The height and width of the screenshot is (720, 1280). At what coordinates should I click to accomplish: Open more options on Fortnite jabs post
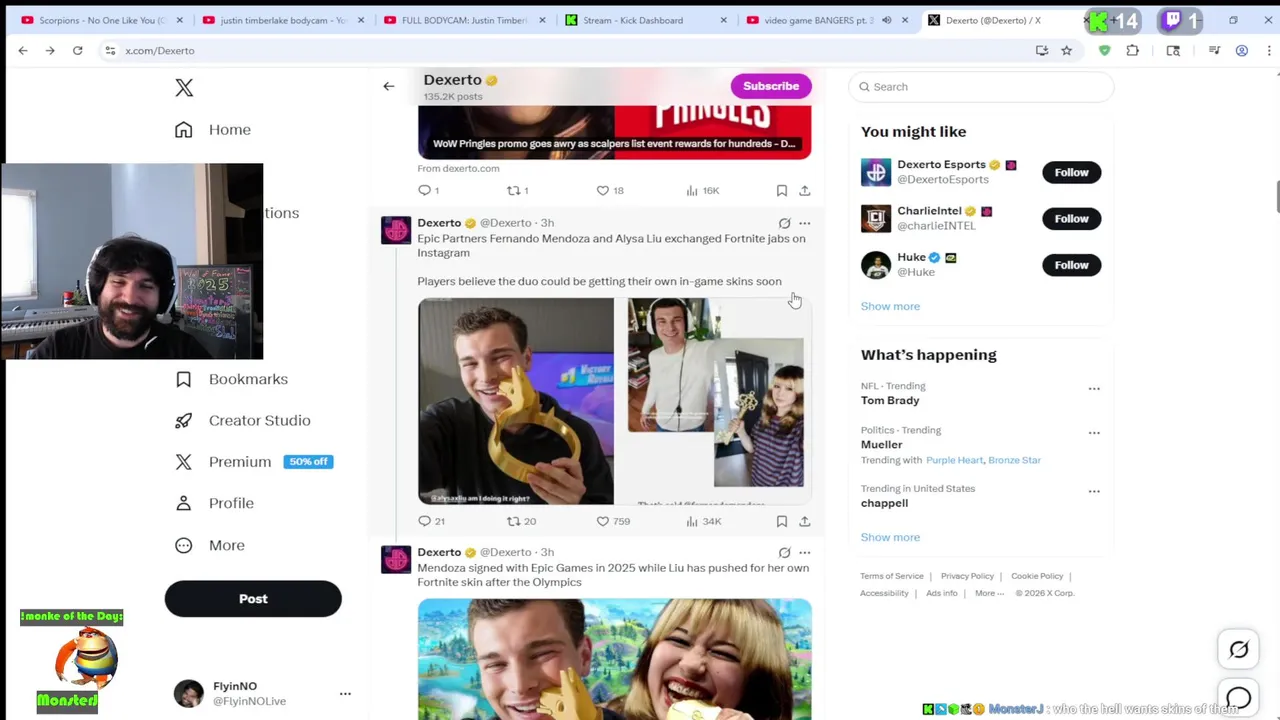click(x=804, y=223)
